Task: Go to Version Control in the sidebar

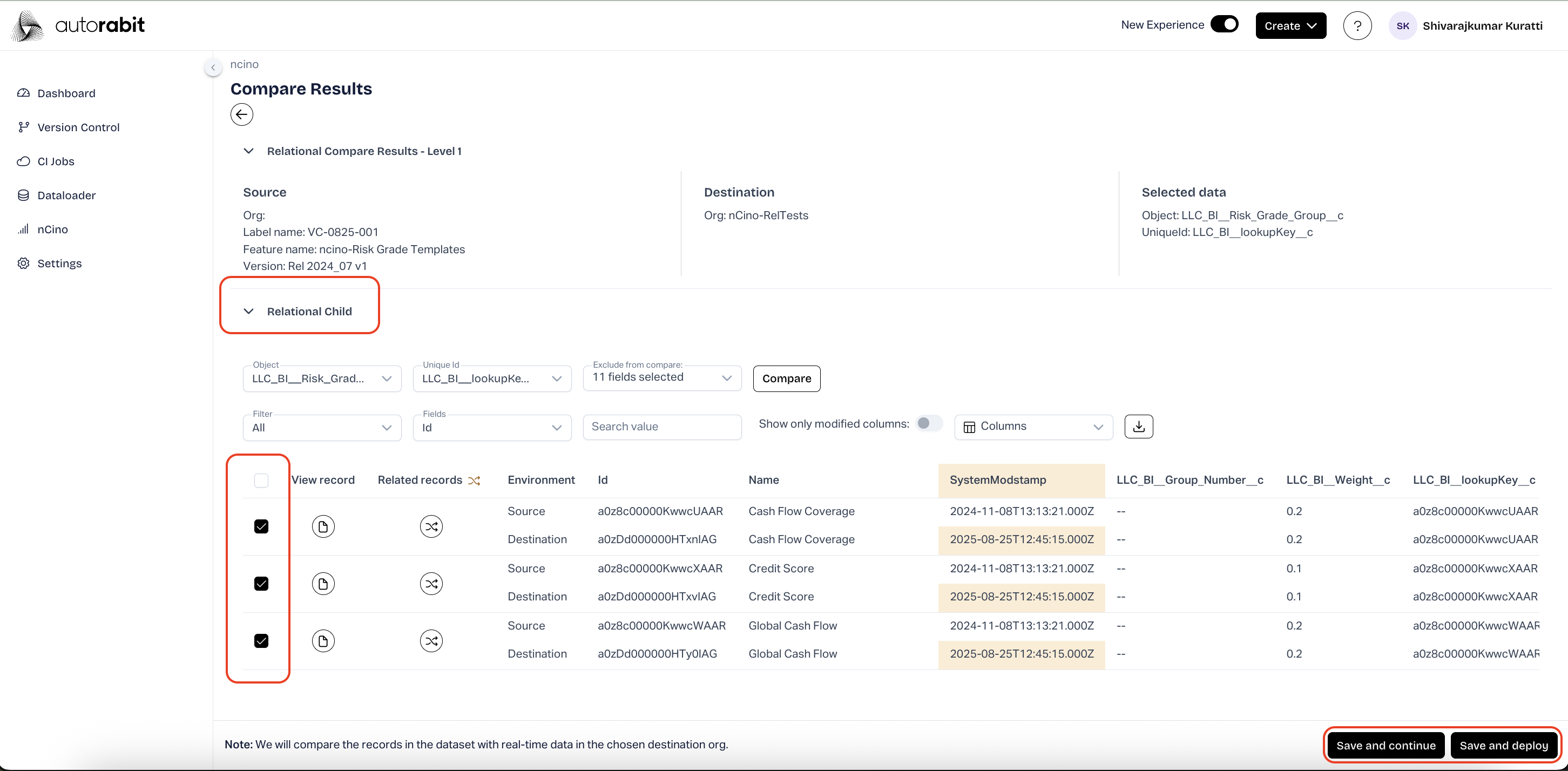Action: tap(78, 127)
